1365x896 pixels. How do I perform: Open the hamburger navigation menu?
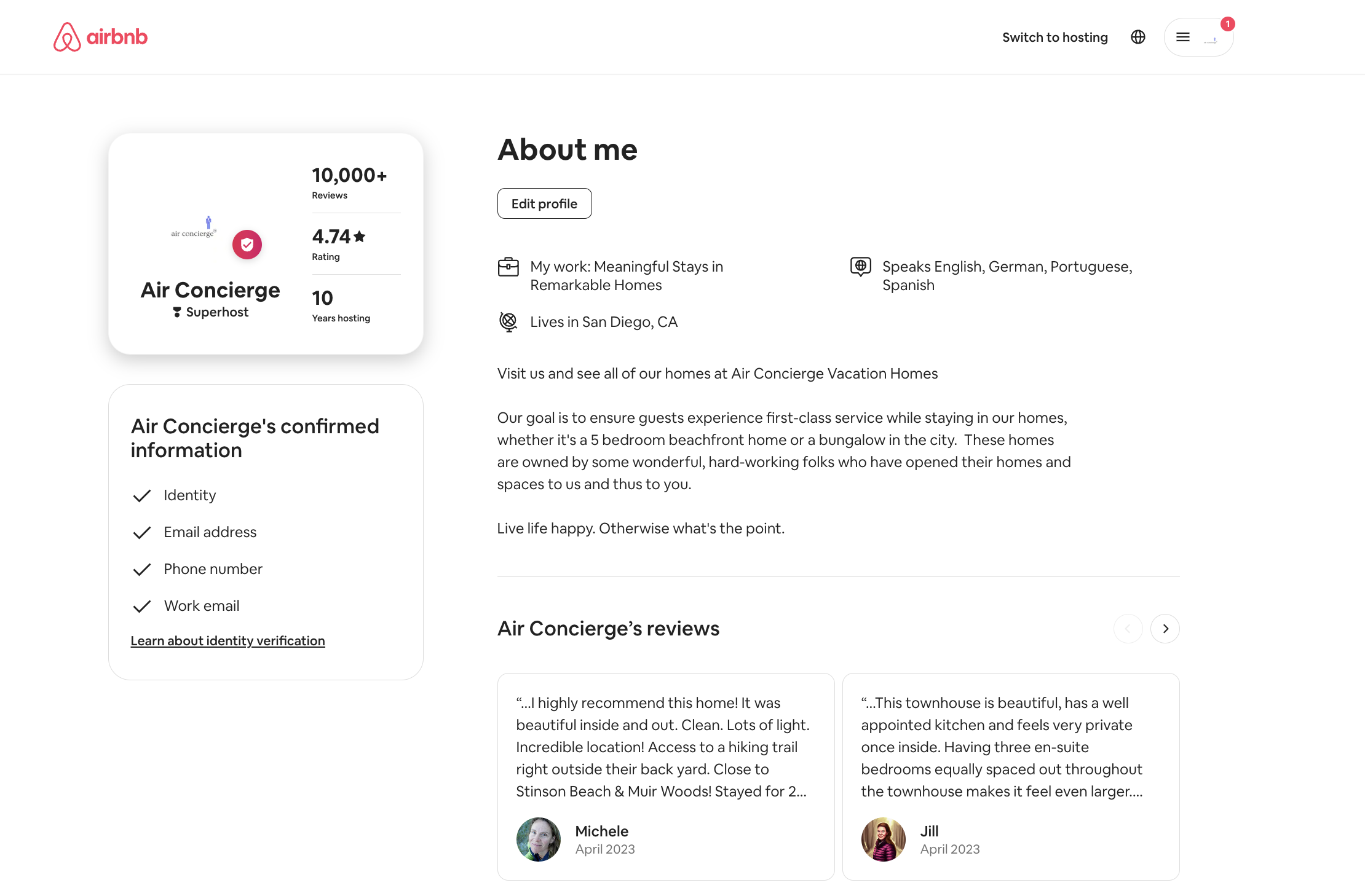pyautogui.click(x=1182, y=37)
